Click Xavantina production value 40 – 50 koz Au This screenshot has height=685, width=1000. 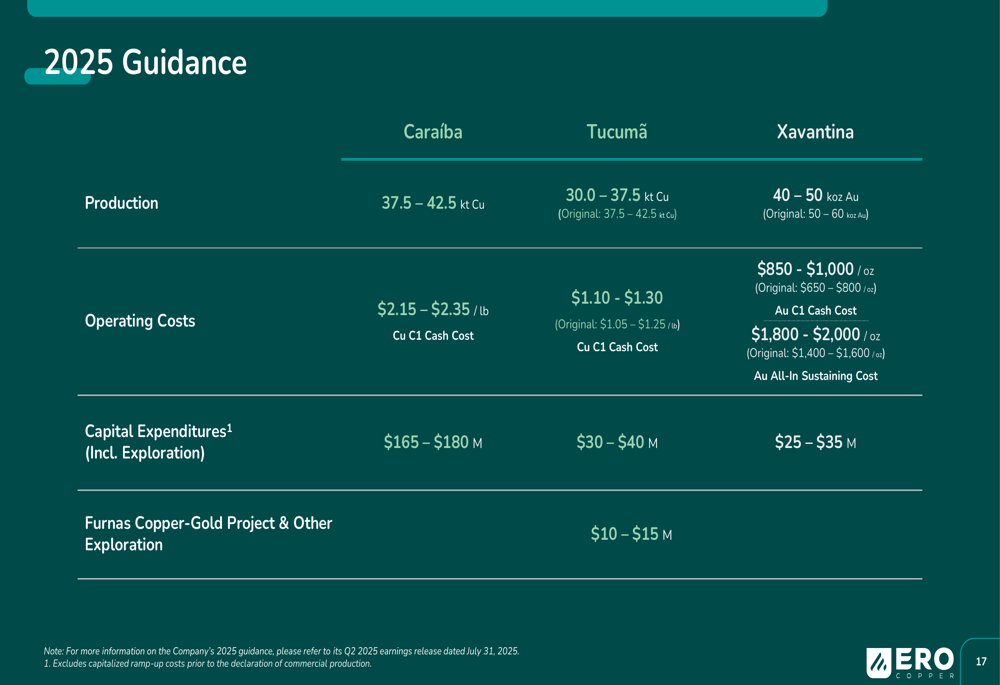click(816, 195)
